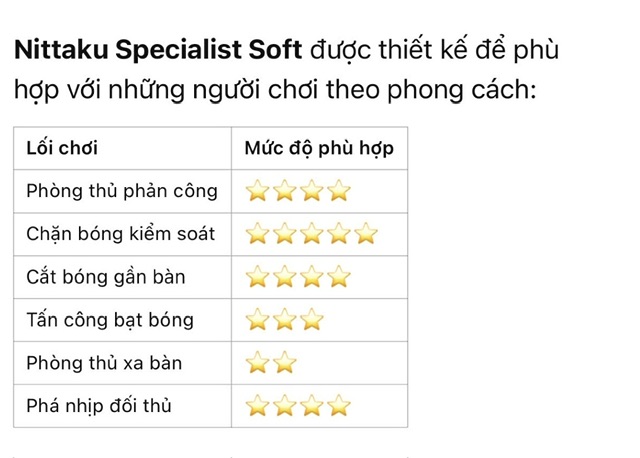Click the 'Chặn bóng kiểm soát' row label
The width and height of the screenshot is (640, 458).
pyautogui.click(x=120, y=234)
